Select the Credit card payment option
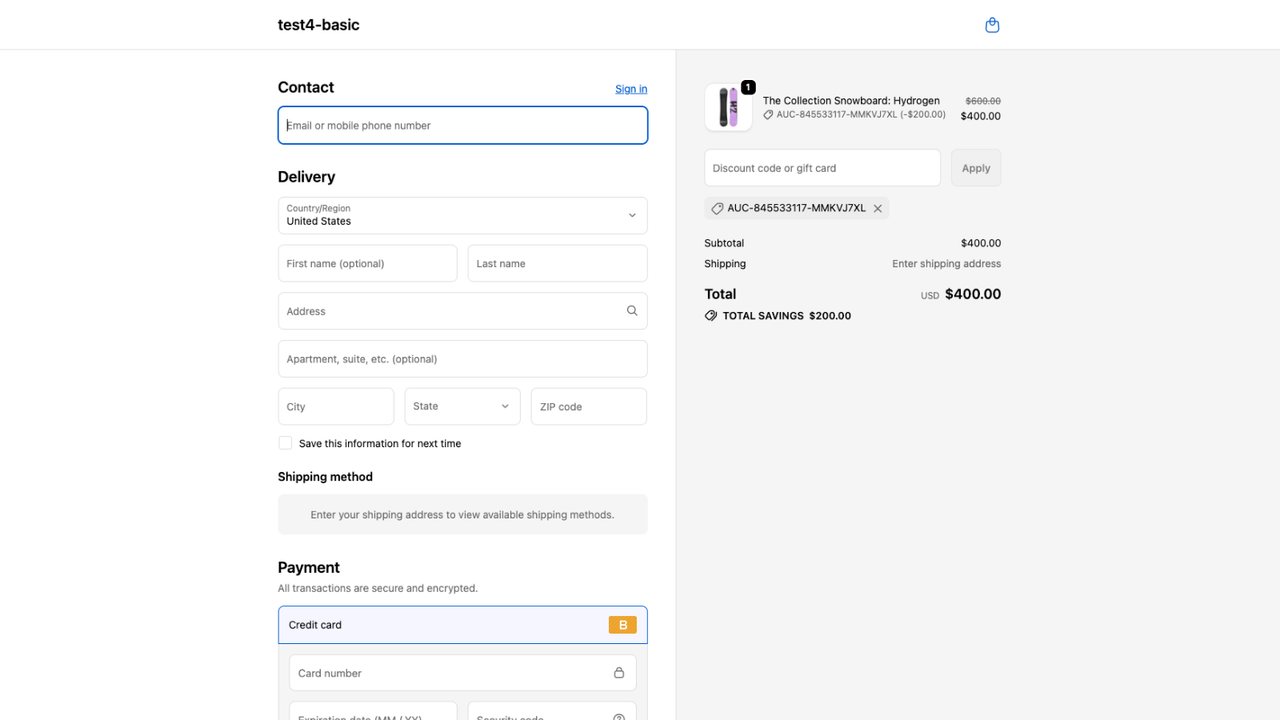 (463, 625)
